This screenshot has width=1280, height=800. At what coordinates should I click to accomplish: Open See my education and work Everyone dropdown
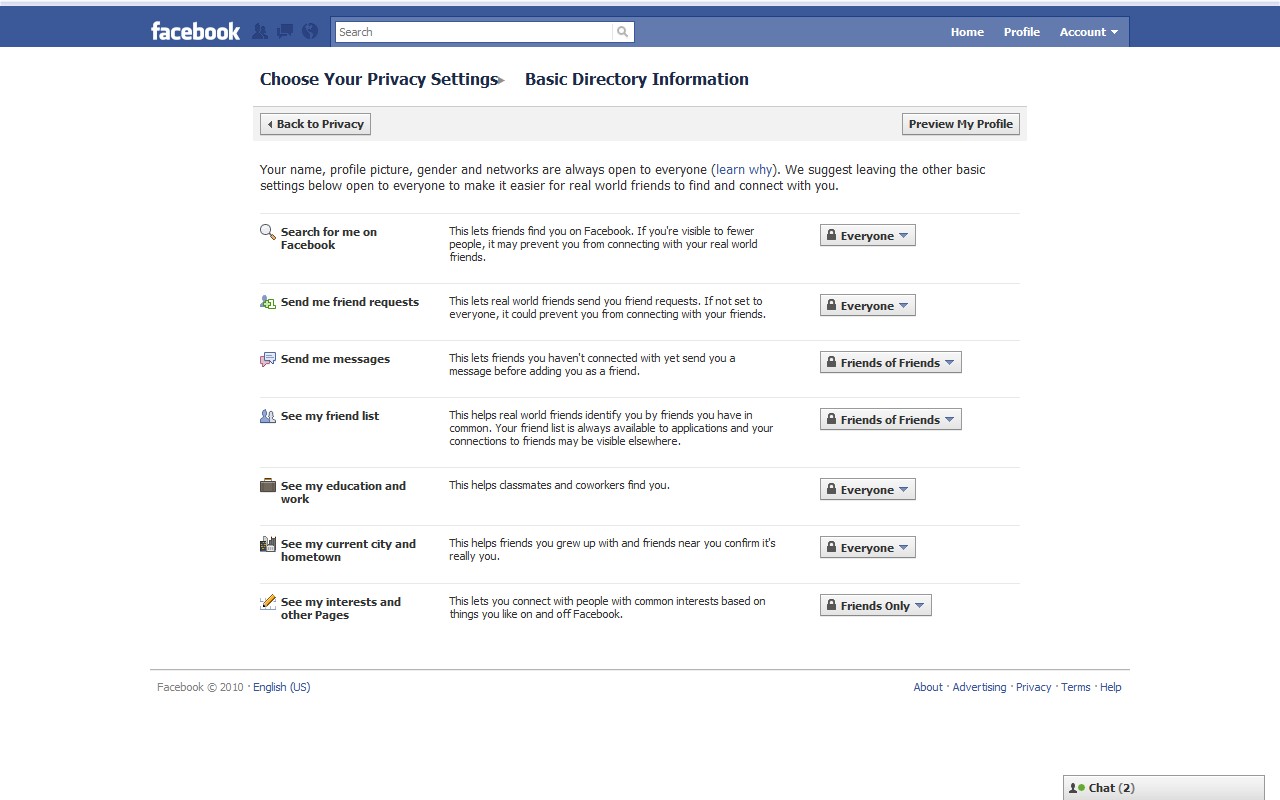(x=867, y=490)
